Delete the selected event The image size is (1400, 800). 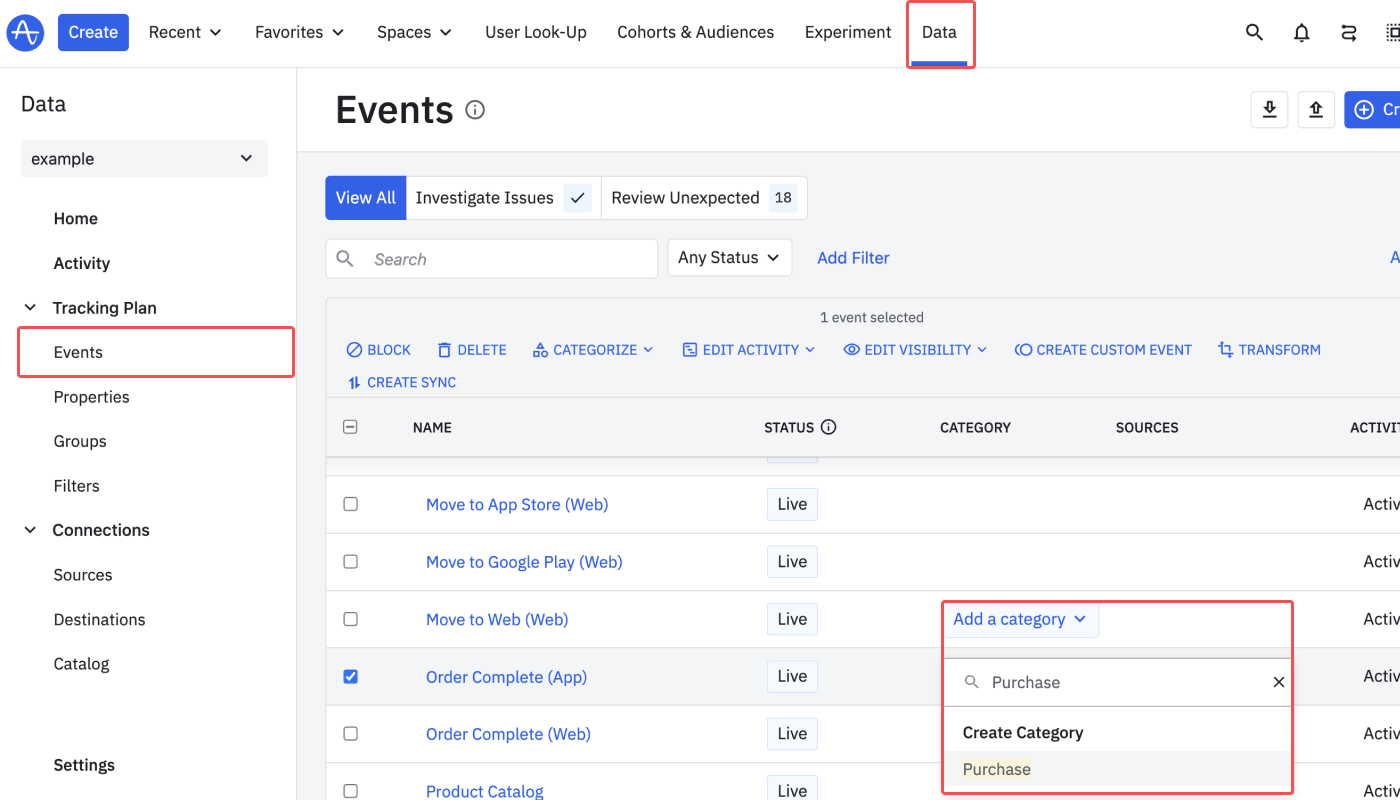[472, 350]
